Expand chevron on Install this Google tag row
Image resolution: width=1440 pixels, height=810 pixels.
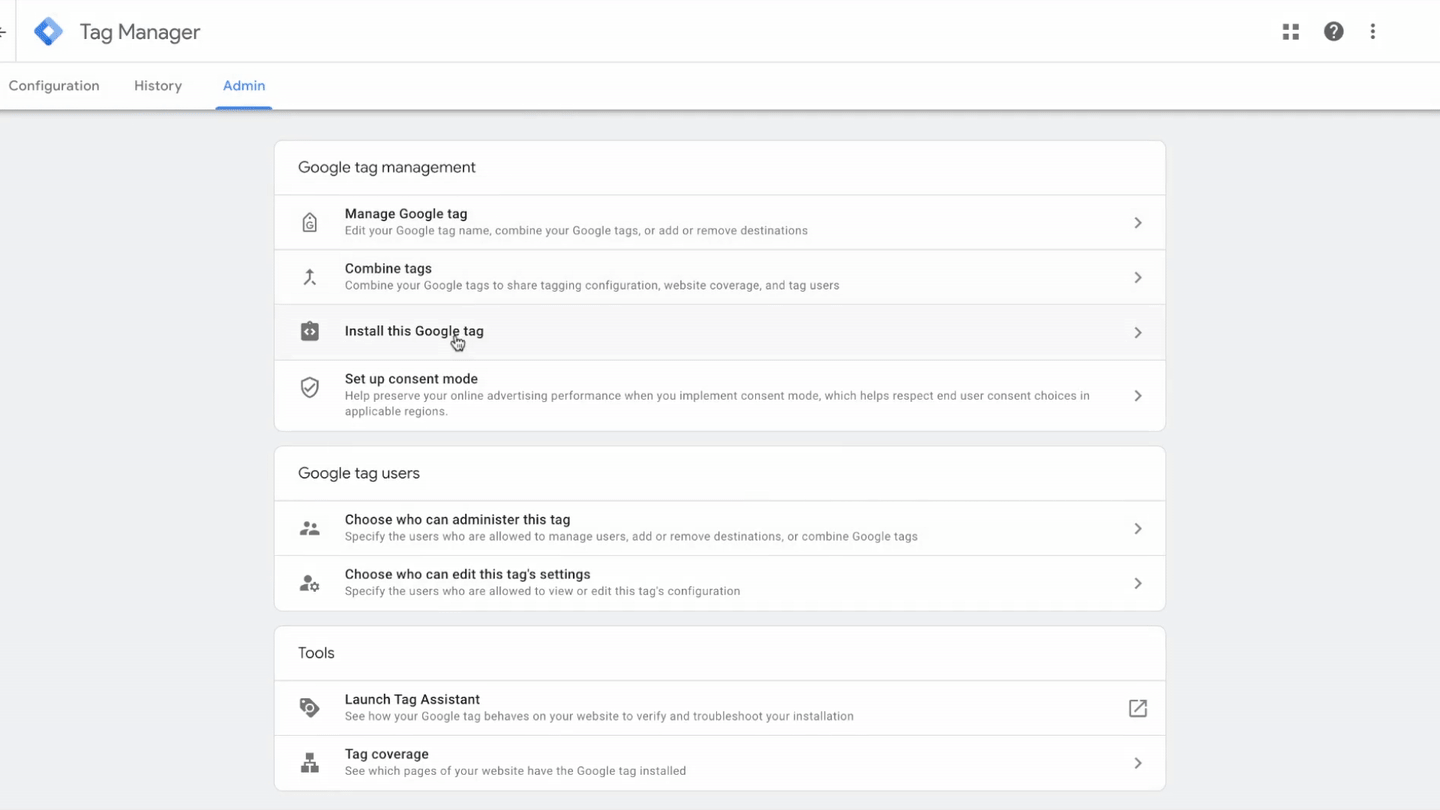[x=1138, y=332]
